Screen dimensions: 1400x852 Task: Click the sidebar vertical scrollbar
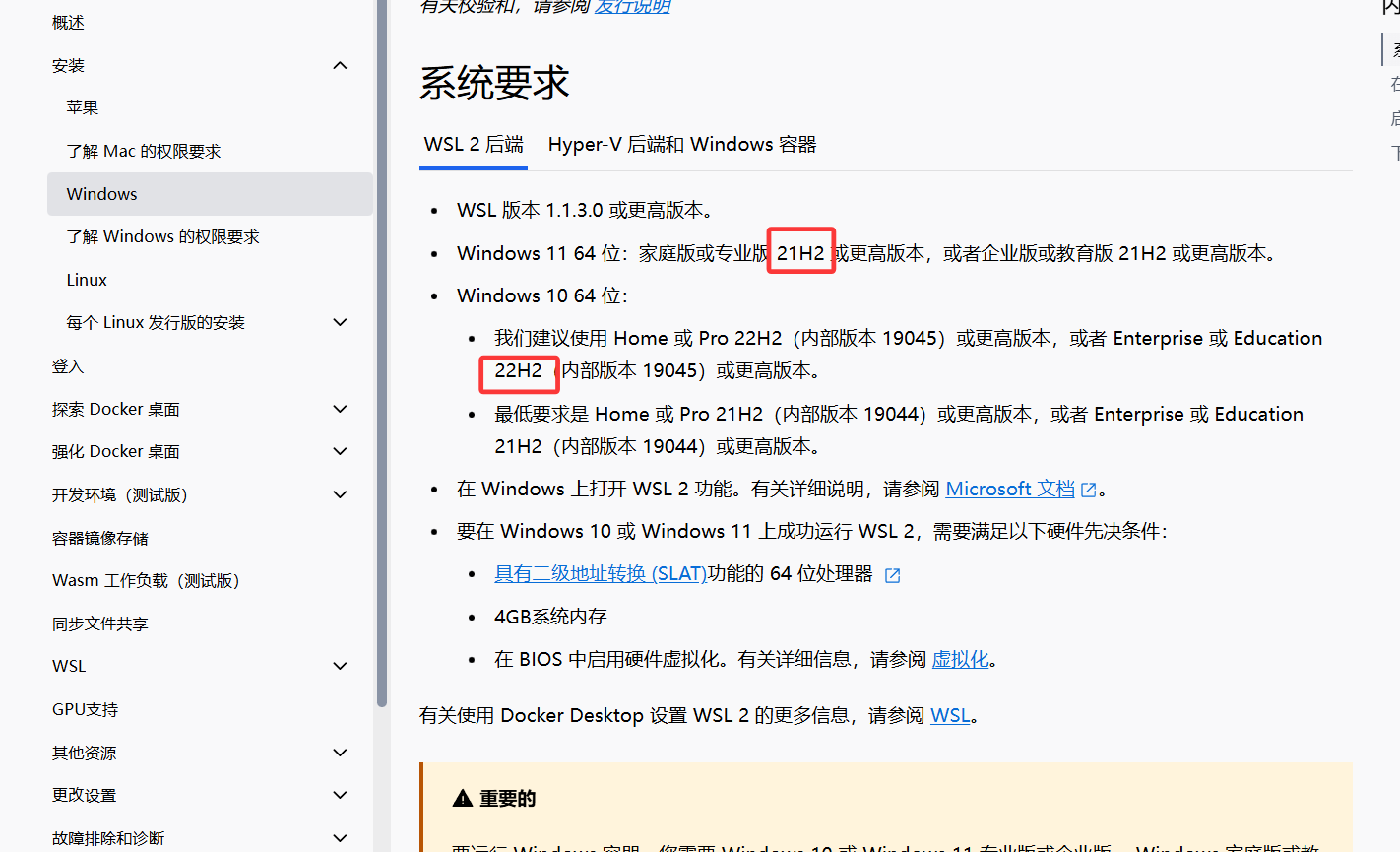point(382,353)
